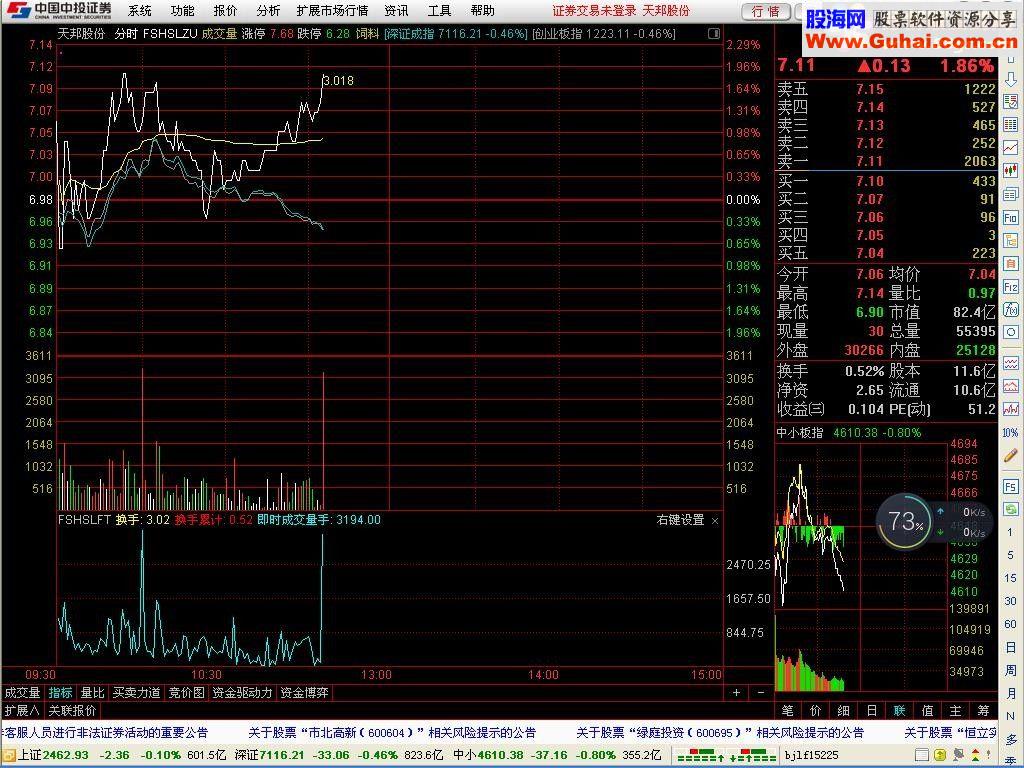This screenshot has width=1024, height=768.
Task: Open the 资讯 menu
Action: [x=396, y=10]
